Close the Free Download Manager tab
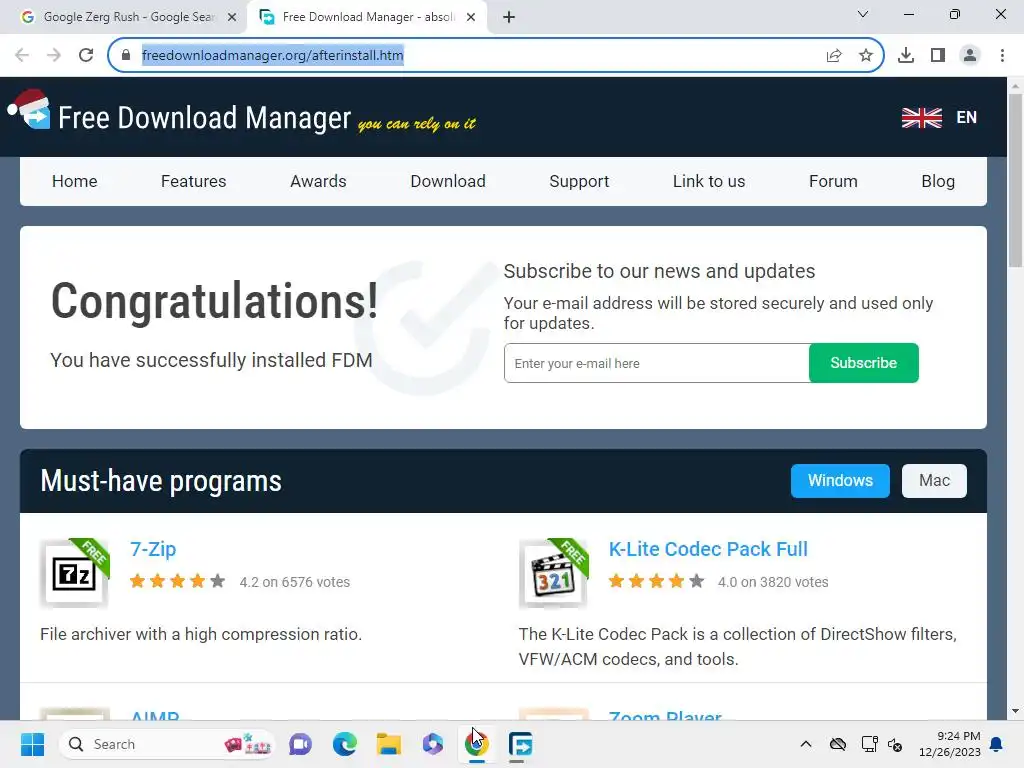Screen dimensions: 1024x768 coord(471,17)
